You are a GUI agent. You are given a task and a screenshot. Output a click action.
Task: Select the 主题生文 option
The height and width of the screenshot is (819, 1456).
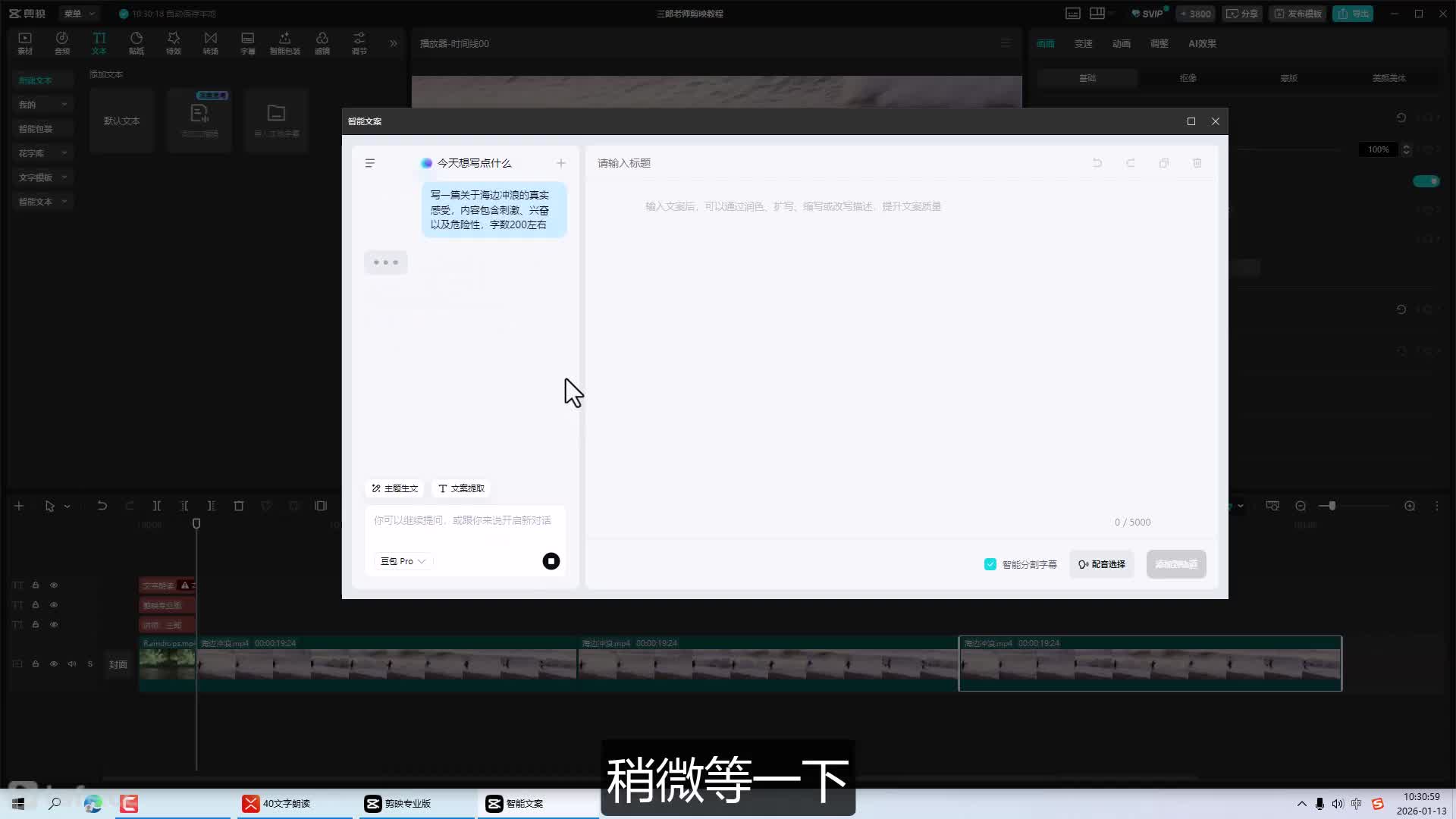(x=395, y=488)
